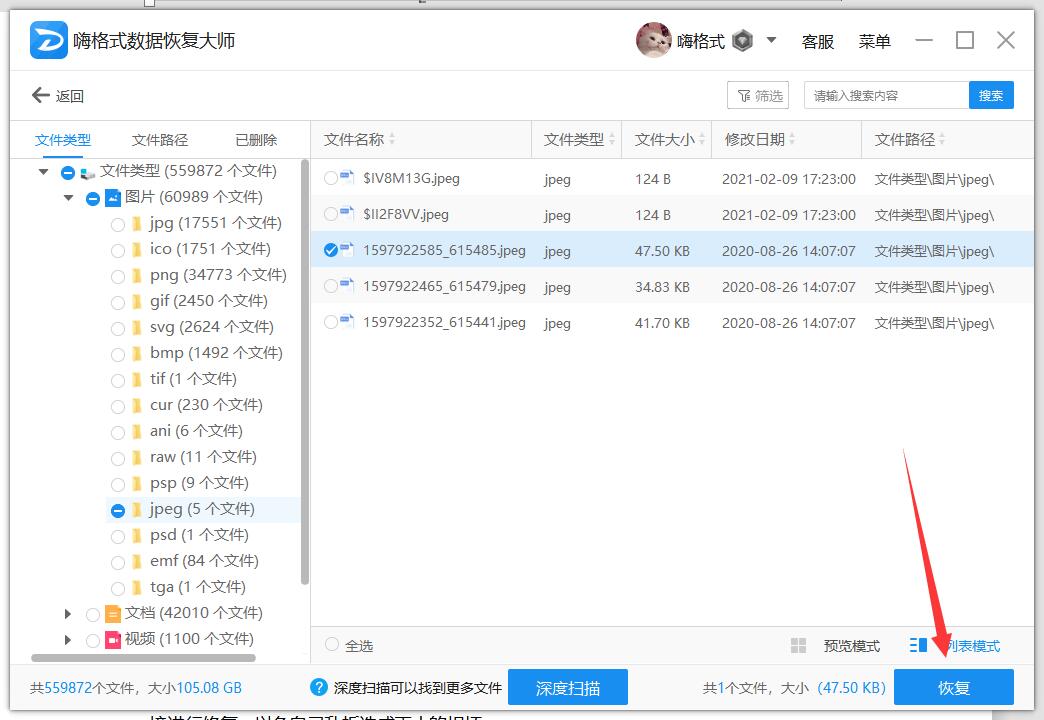The width and height of the screenshot is (1044, 720).
Task: Check the jpg folder checkbox
Action: pyautogui.click(x=118, y=224)
